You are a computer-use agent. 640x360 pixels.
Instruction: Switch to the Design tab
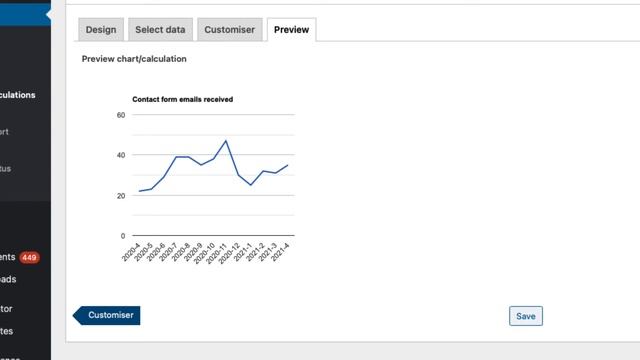[x=101, y=29]
